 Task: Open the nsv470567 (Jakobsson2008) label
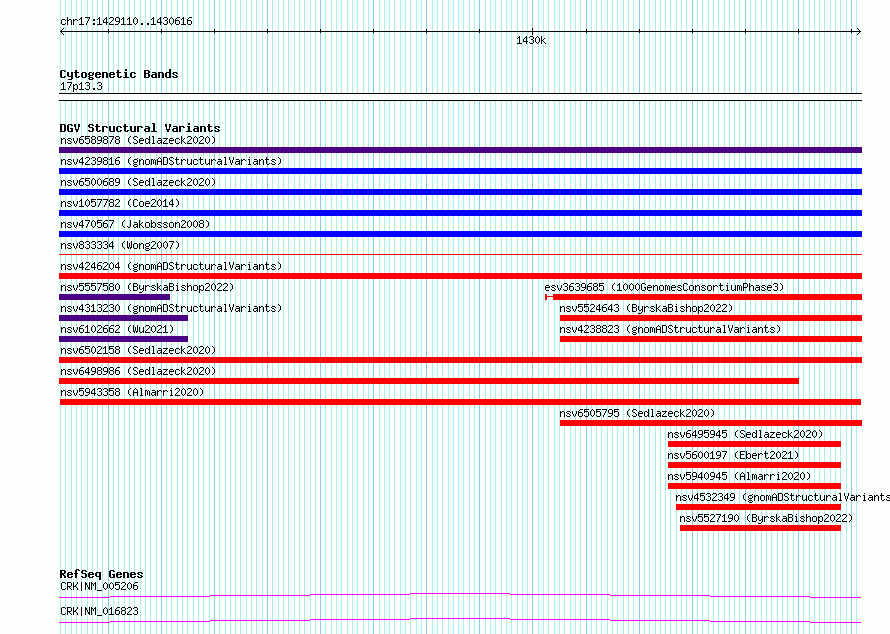(135, 224)
